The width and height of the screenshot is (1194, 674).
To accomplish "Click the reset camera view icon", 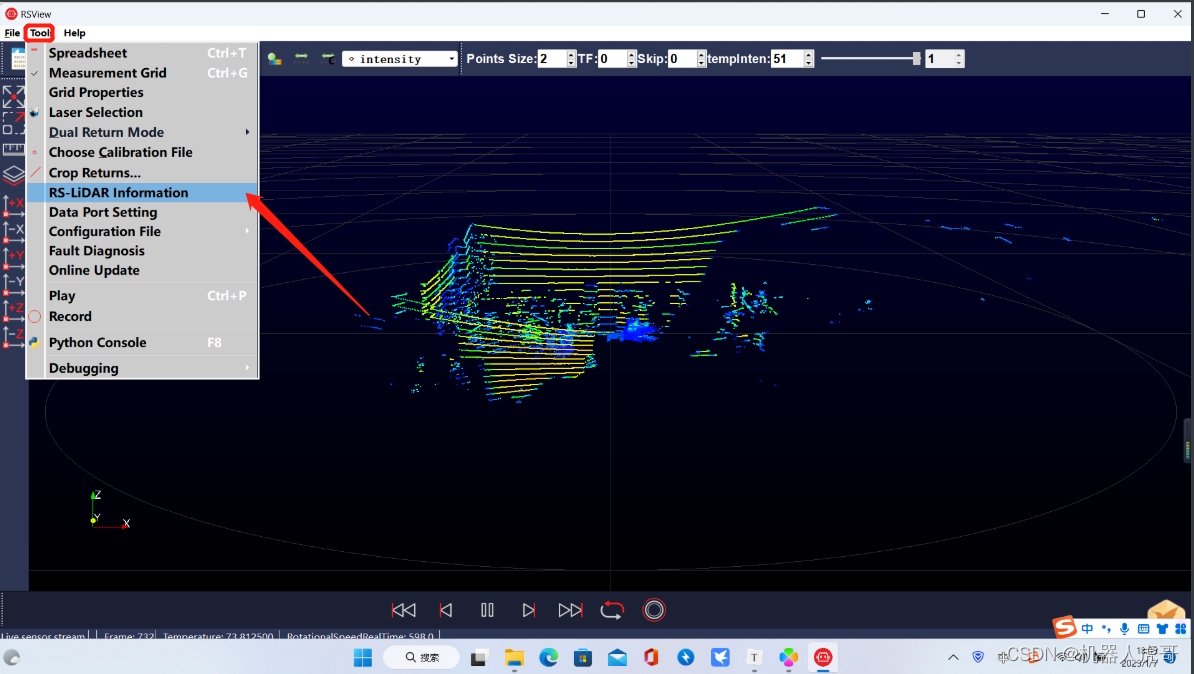I will click(x=14, y=97).
